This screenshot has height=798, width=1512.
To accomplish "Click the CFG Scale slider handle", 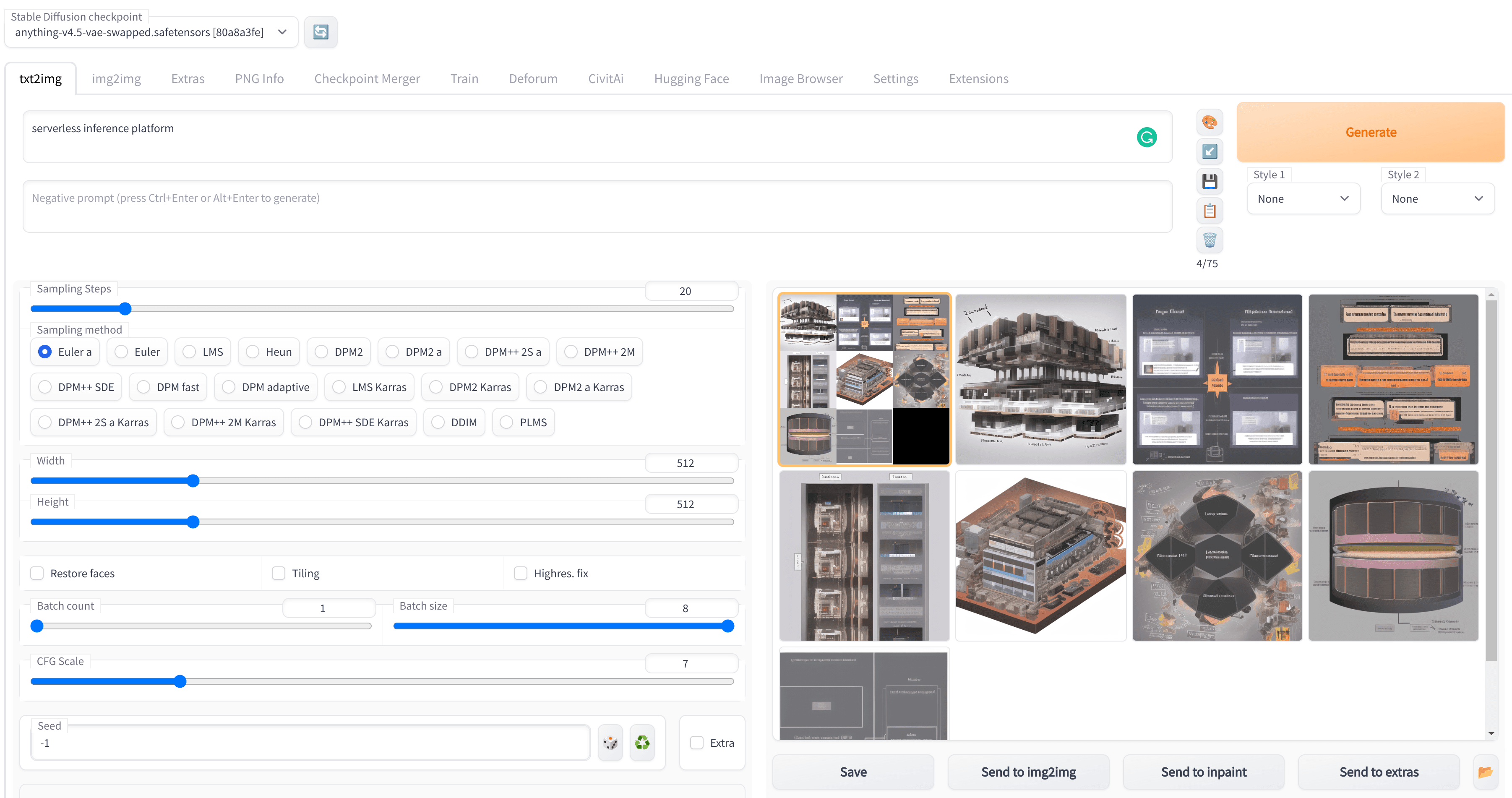I will [180, 681].
